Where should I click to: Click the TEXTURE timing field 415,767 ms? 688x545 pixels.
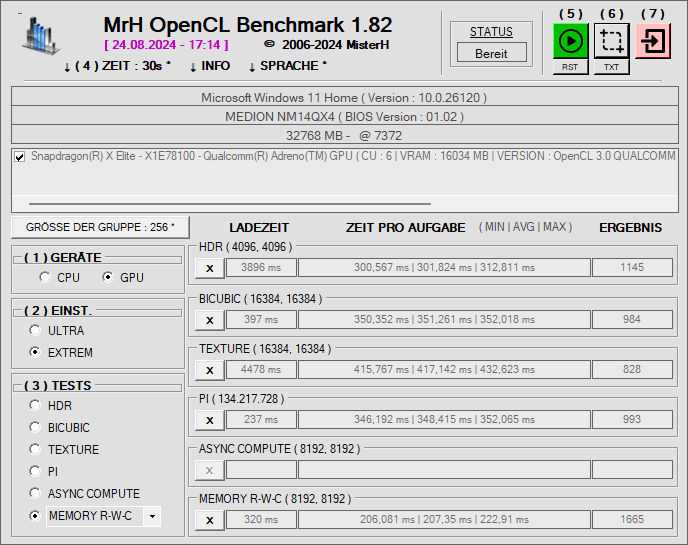(444, 369)
